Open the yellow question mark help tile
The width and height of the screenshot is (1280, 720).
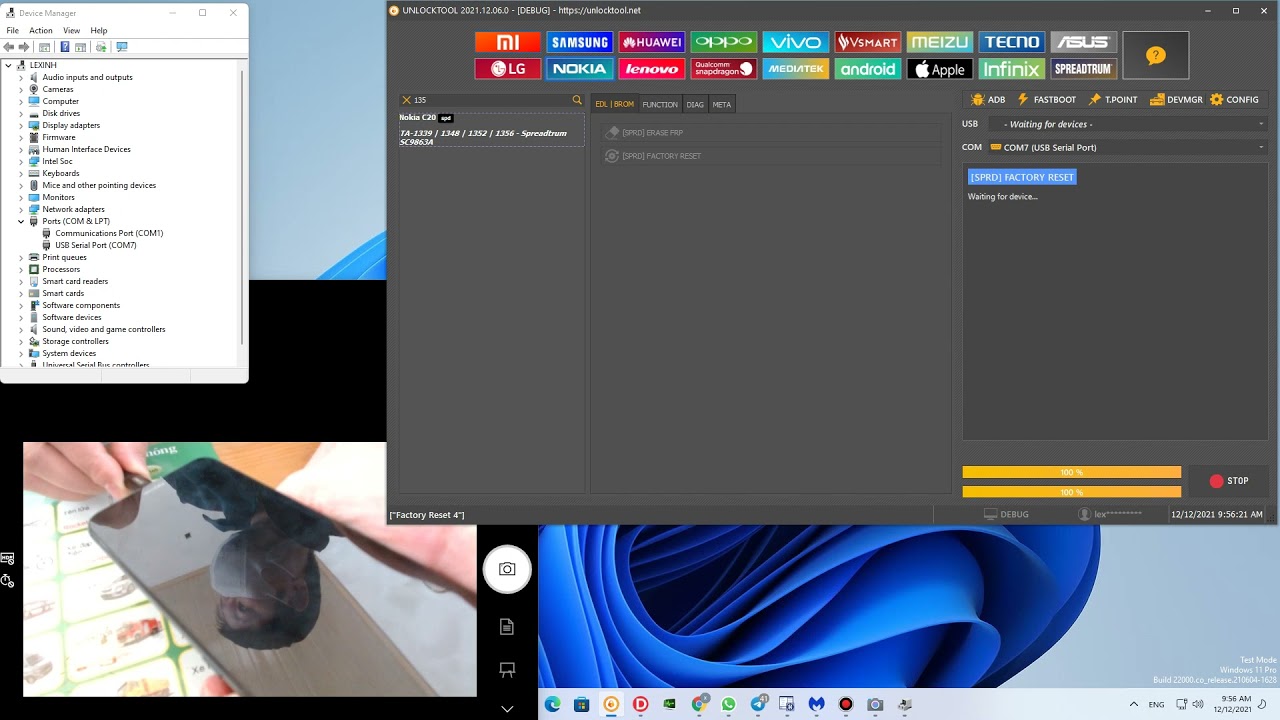coord(1156,55)
